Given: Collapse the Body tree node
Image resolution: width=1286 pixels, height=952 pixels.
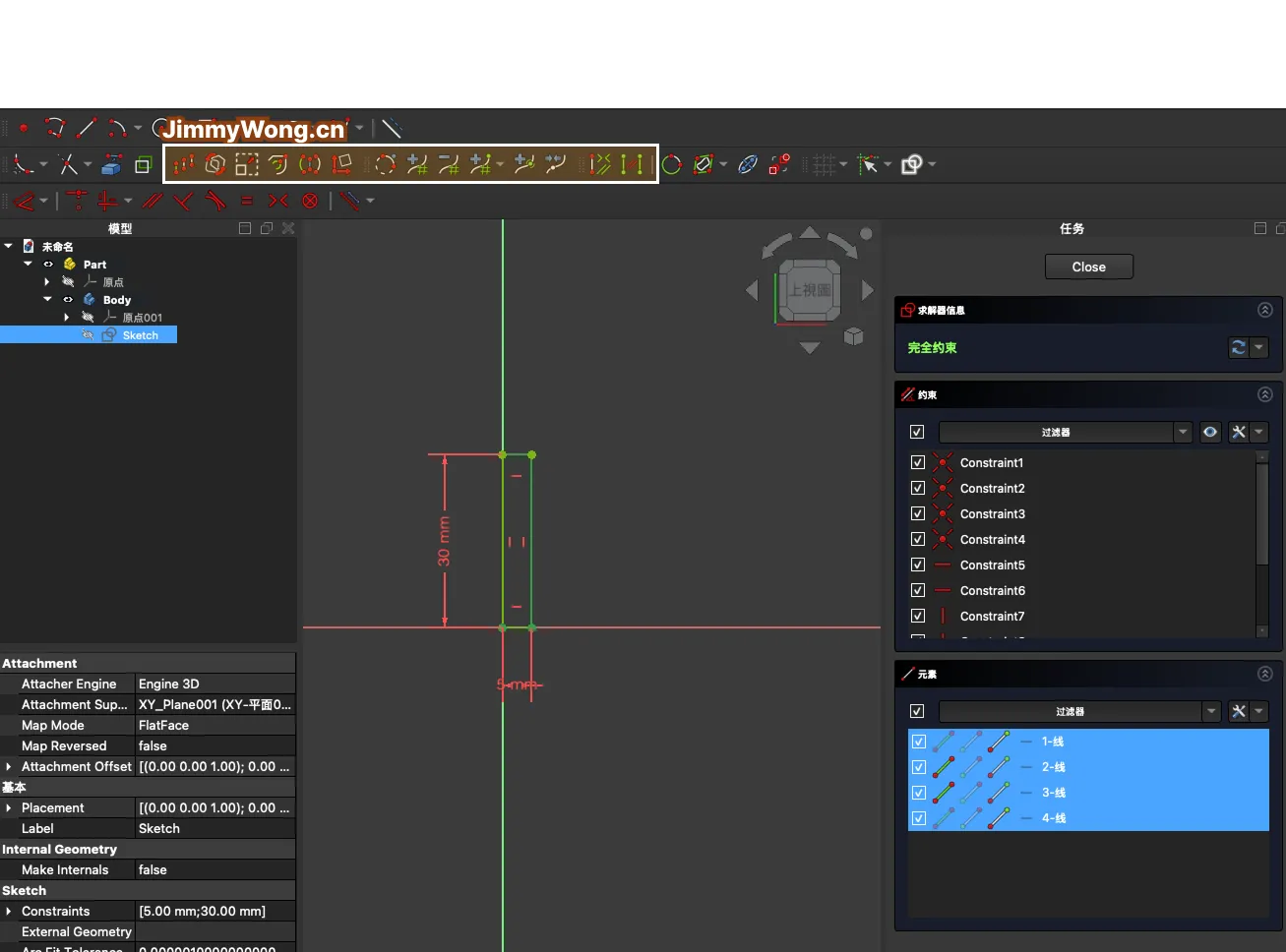Looking at the screenshot, I should (47, 299).
